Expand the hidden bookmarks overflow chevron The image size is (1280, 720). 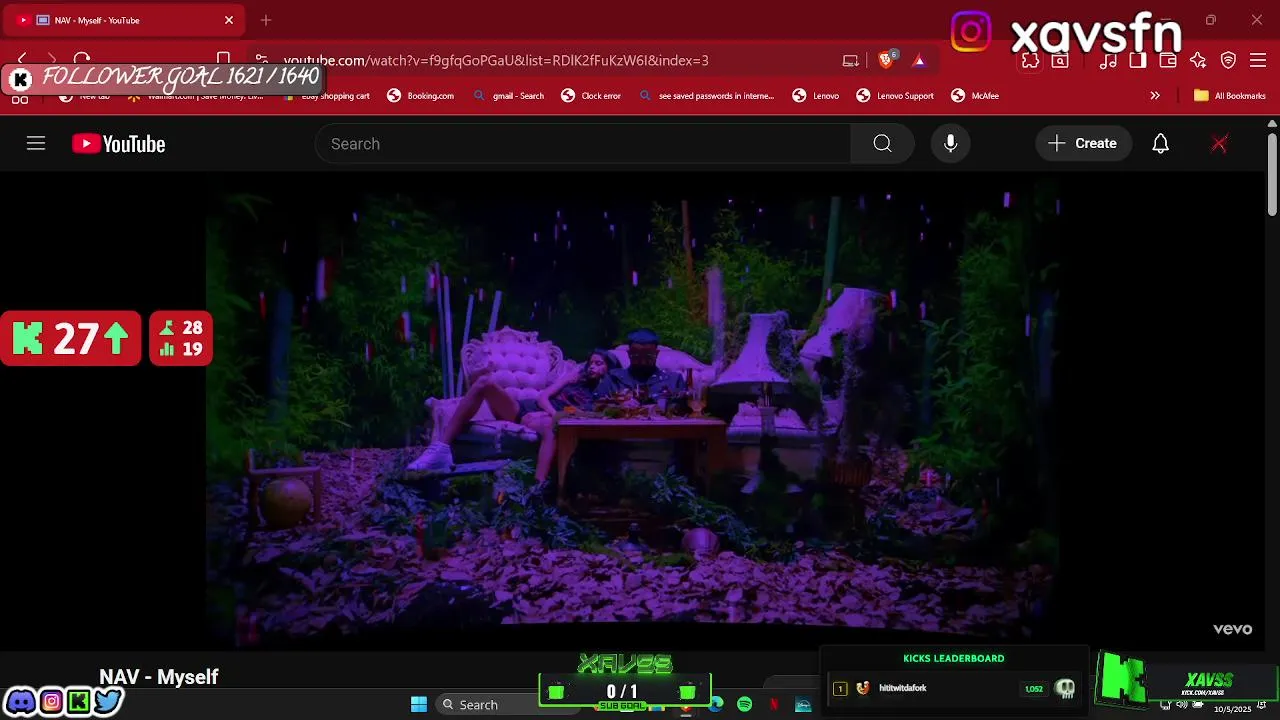[x=1155, y=96]
